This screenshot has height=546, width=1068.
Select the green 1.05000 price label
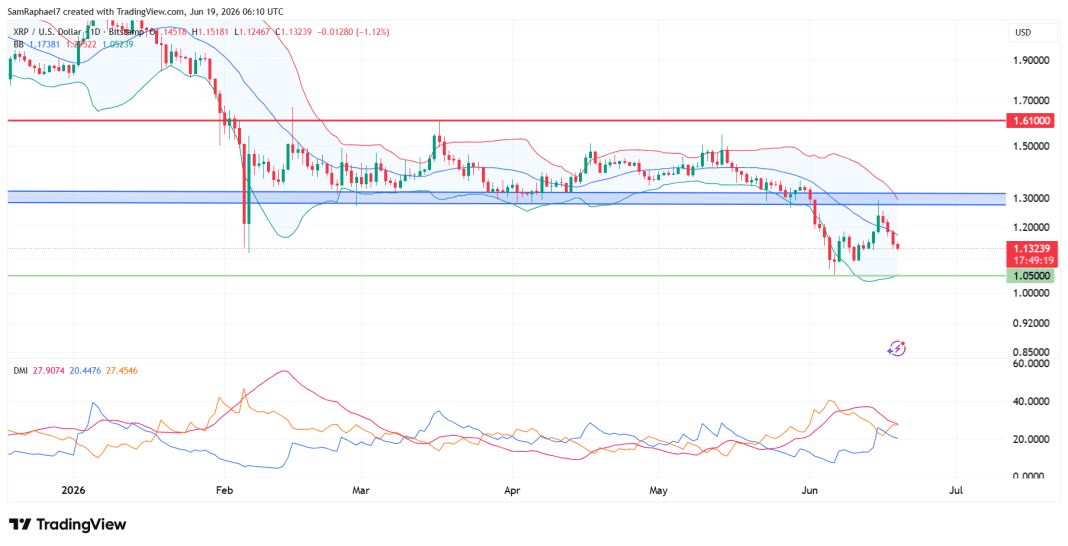pos(1031,276)
